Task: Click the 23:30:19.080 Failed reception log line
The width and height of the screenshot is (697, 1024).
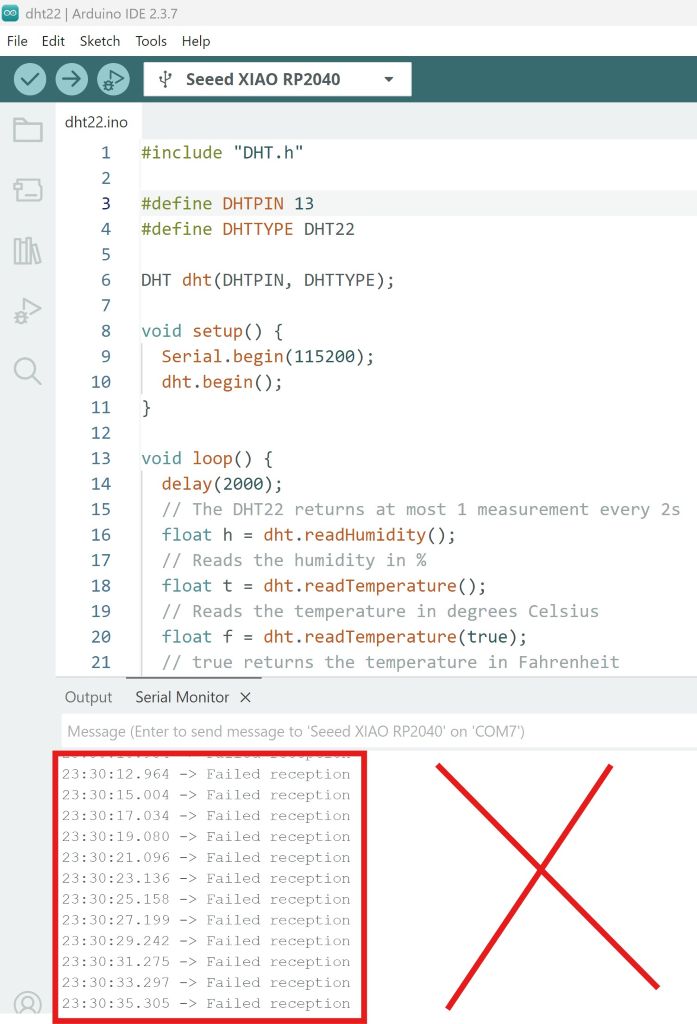Action: [x=206, y=837]
